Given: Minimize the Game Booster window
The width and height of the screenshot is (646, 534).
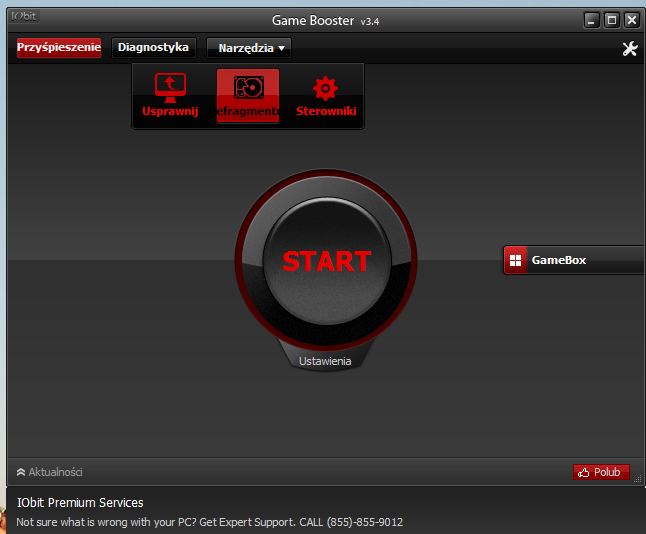Looking at the screenshot, I should point(591,20).
